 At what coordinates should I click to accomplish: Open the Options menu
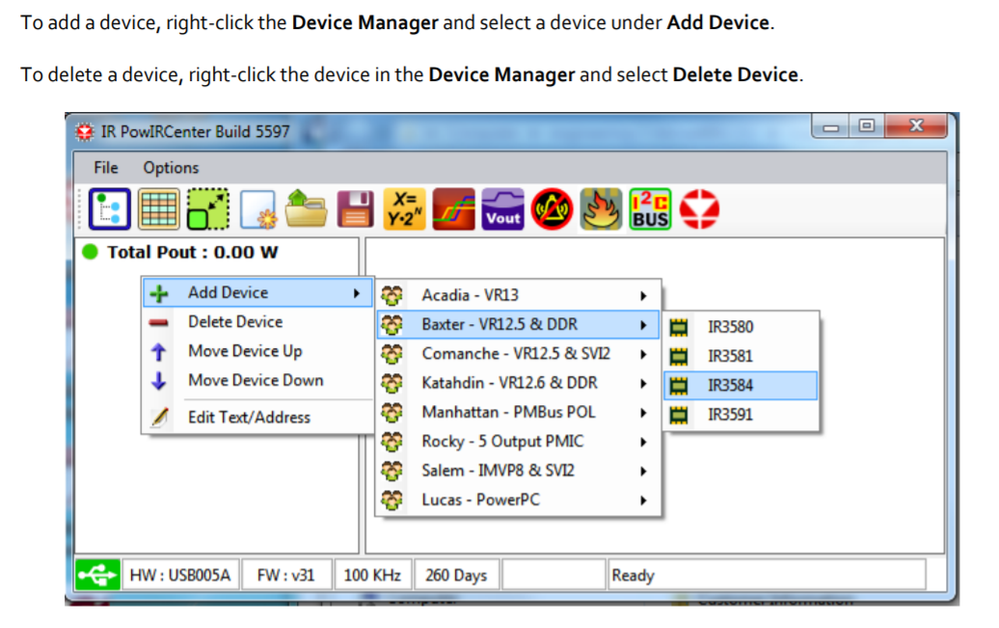[171, 168]
